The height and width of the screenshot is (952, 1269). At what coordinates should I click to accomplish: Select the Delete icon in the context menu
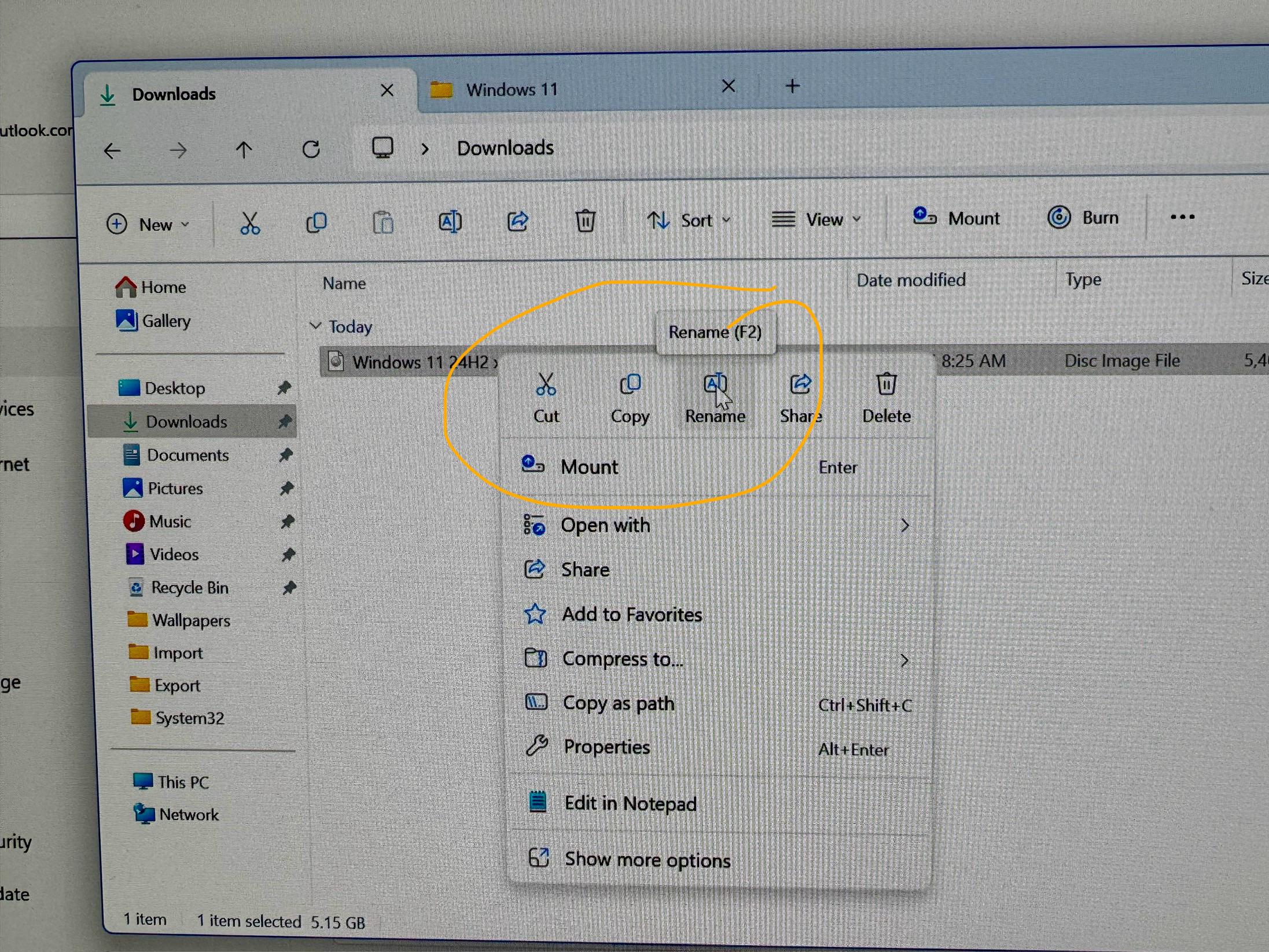[x=885, y=383]
